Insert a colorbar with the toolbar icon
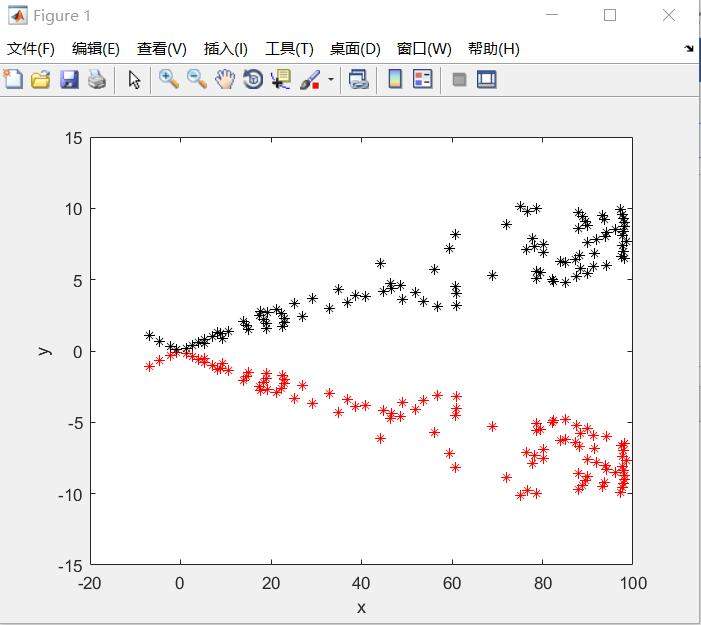The image size is (701, 625). (x=395, y=80)
